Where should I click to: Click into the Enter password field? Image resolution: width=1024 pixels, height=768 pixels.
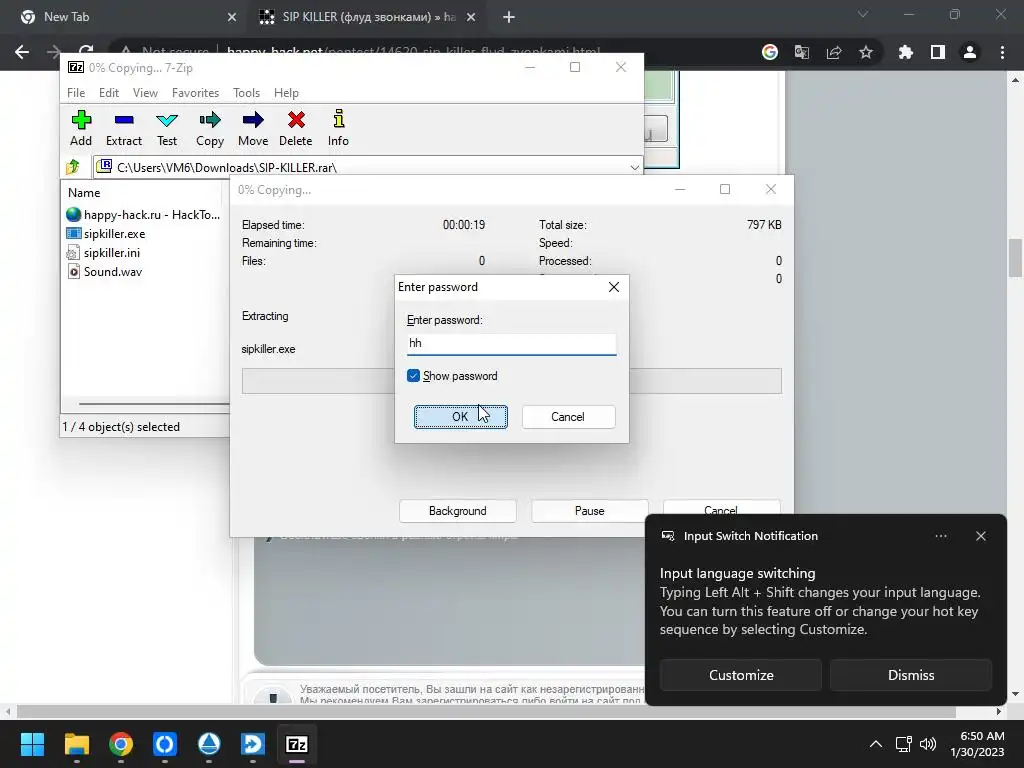pos(511,344)
